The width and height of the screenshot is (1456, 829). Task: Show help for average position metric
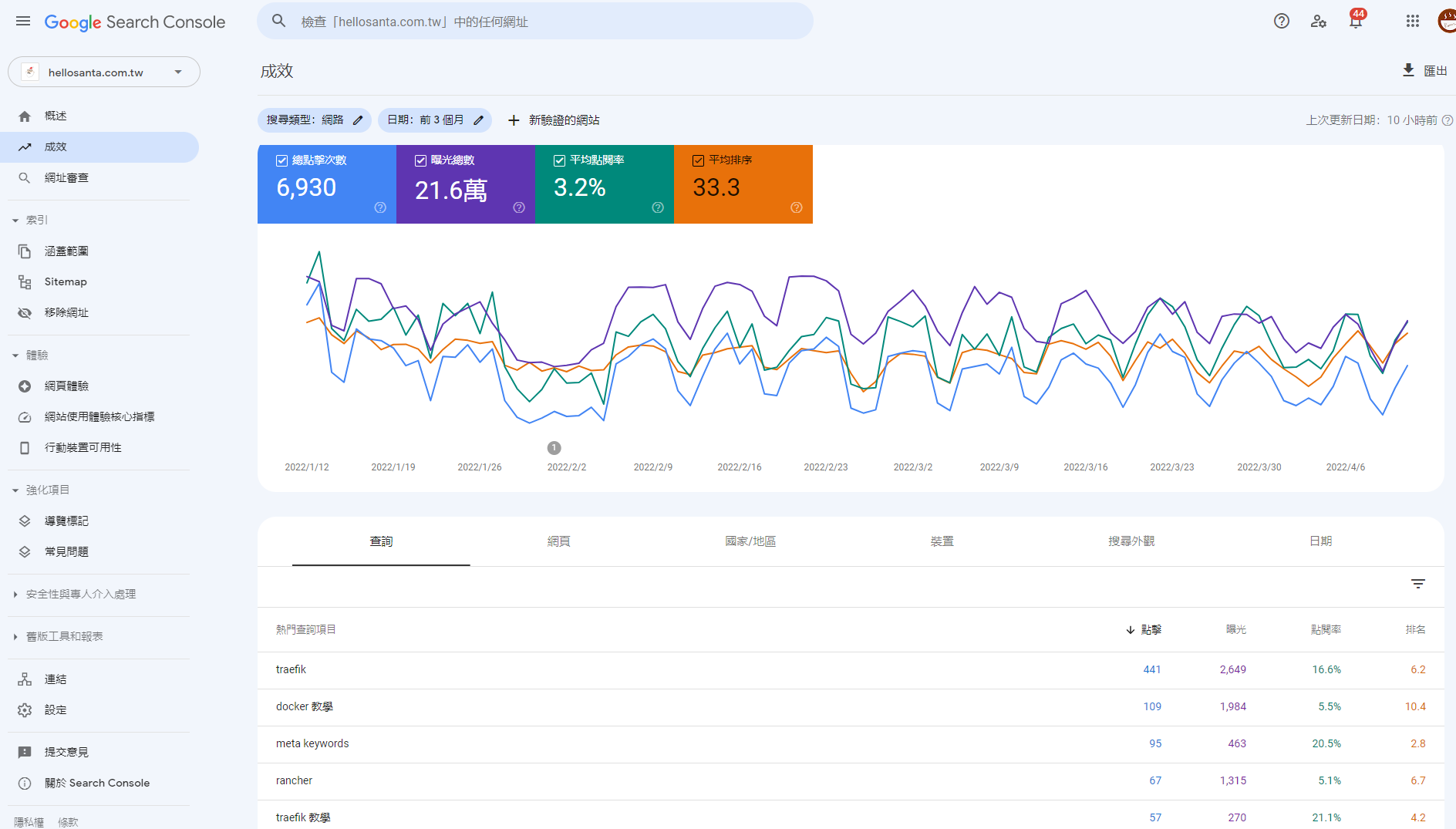797,207
